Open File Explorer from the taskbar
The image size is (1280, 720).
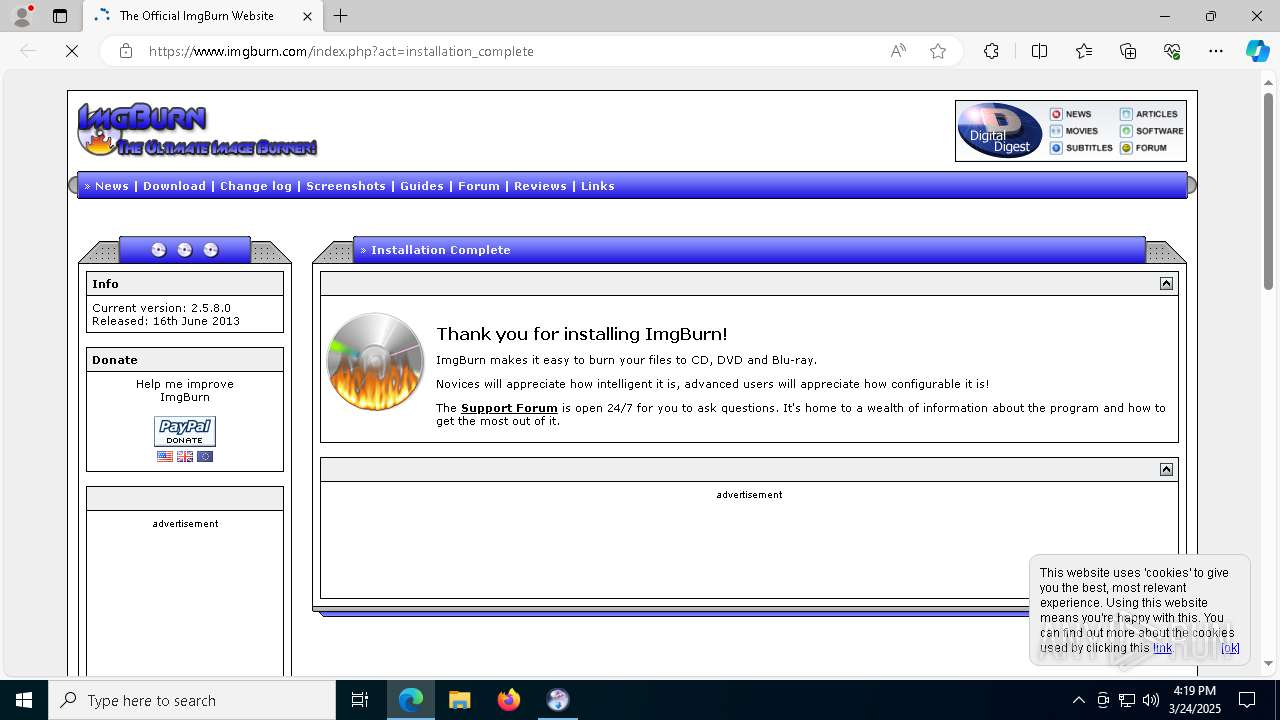(459, 700)
